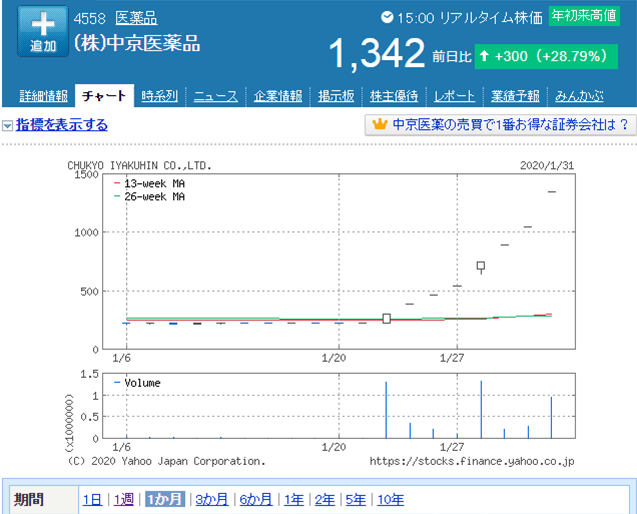
Task: Show the 10年 period chart
Action: pos(390,499)
